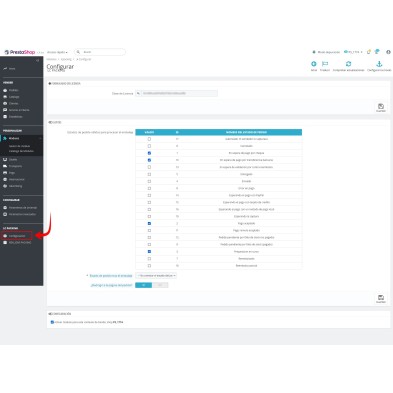Image resolution: width=393 pixels, height=393 pixels.
Task: Click the Save icon in the license panel
Action: click(x=381, y=107)
